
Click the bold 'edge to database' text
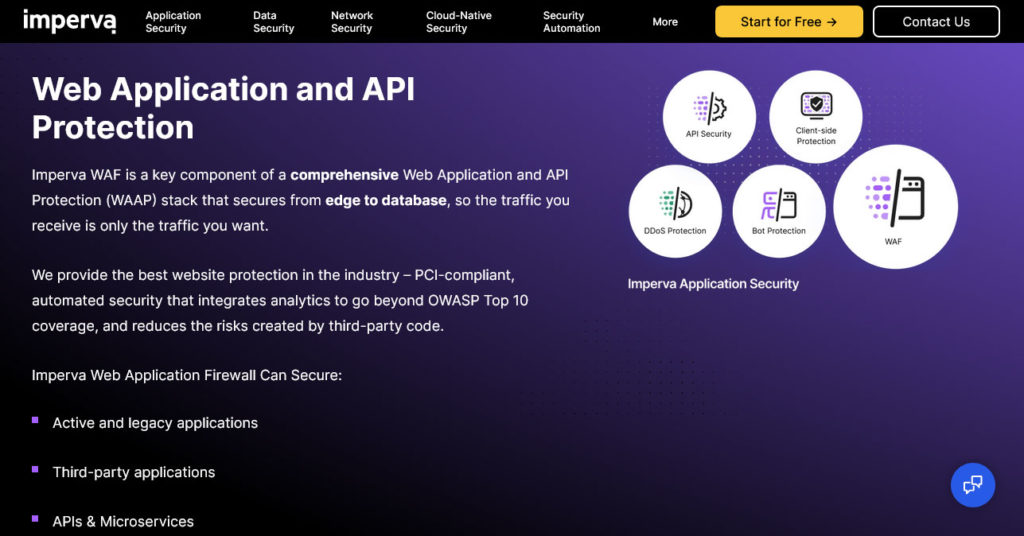(x=386, y=200)
